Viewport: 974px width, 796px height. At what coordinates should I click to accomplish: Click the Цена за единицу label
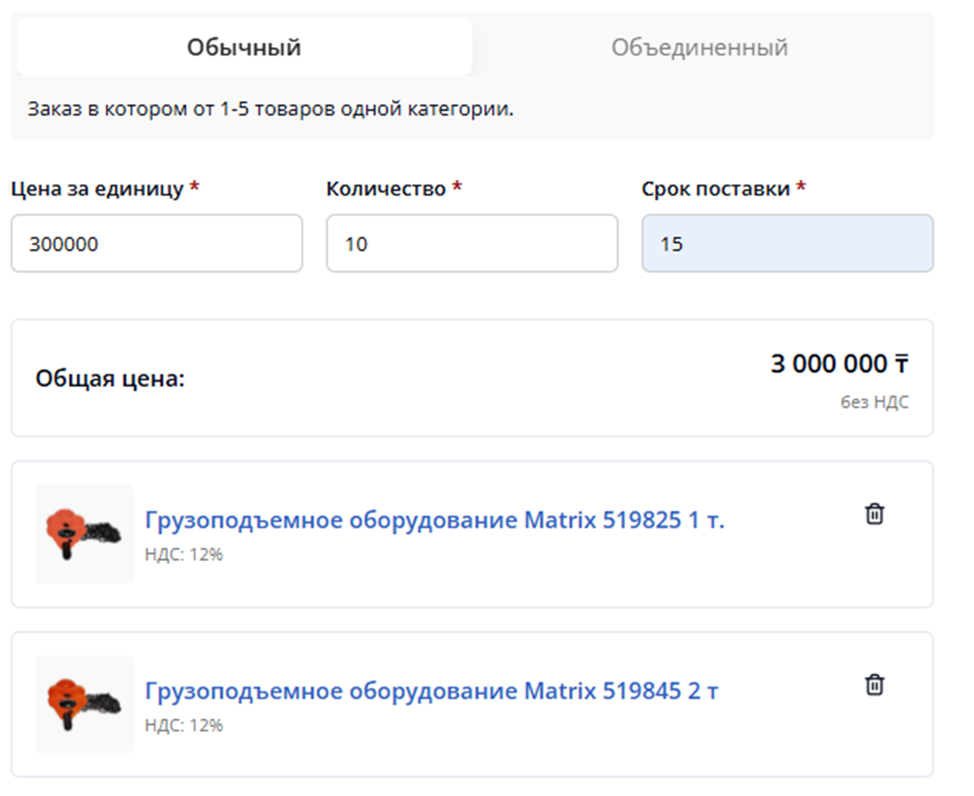(97, 189)
